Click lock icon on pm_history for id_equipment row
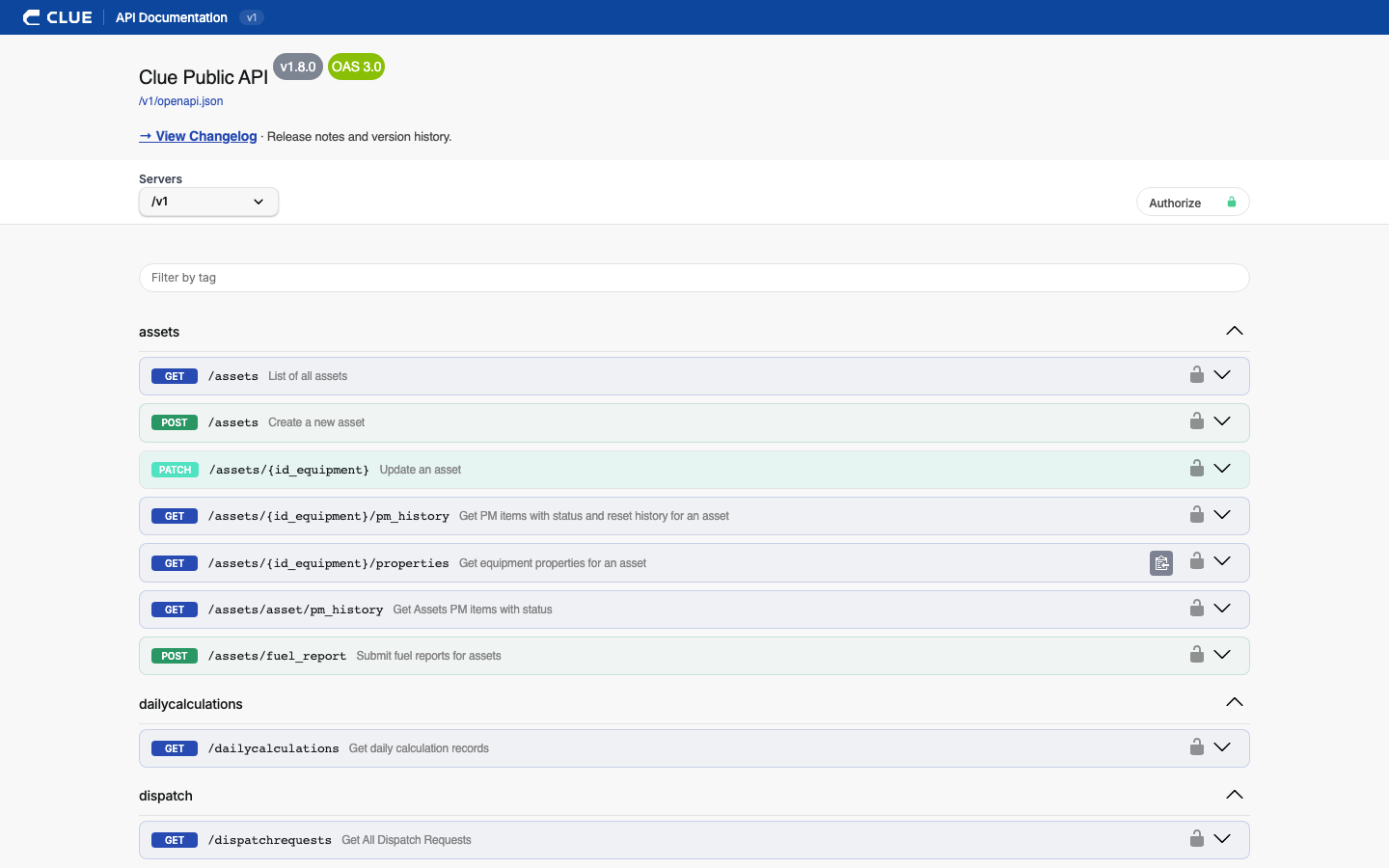The height and width of the screenshot is (868, 1389). coord(1196,514)
